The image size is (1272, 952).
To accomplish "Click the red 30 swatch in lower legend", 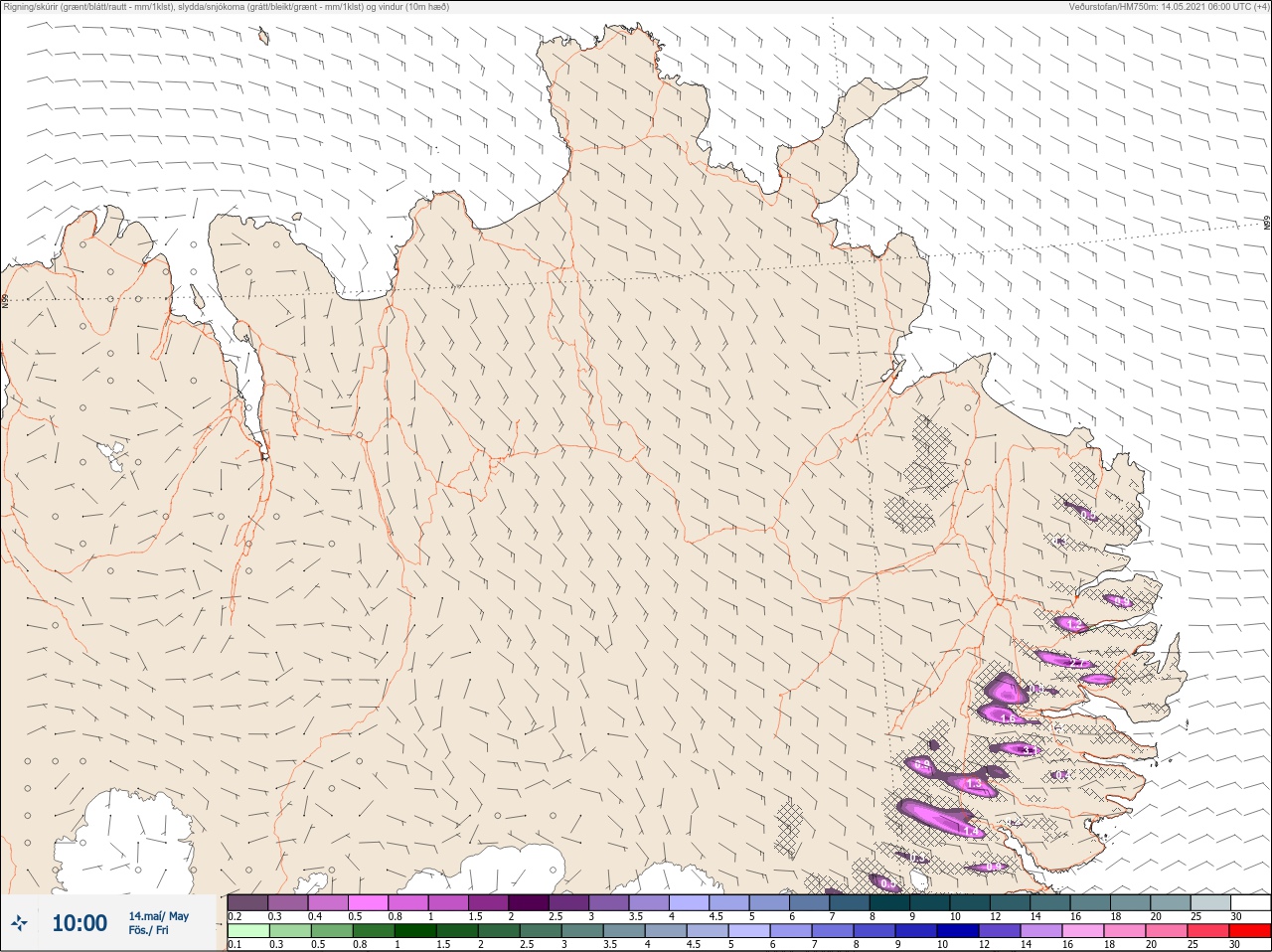I will point(1250,931).
